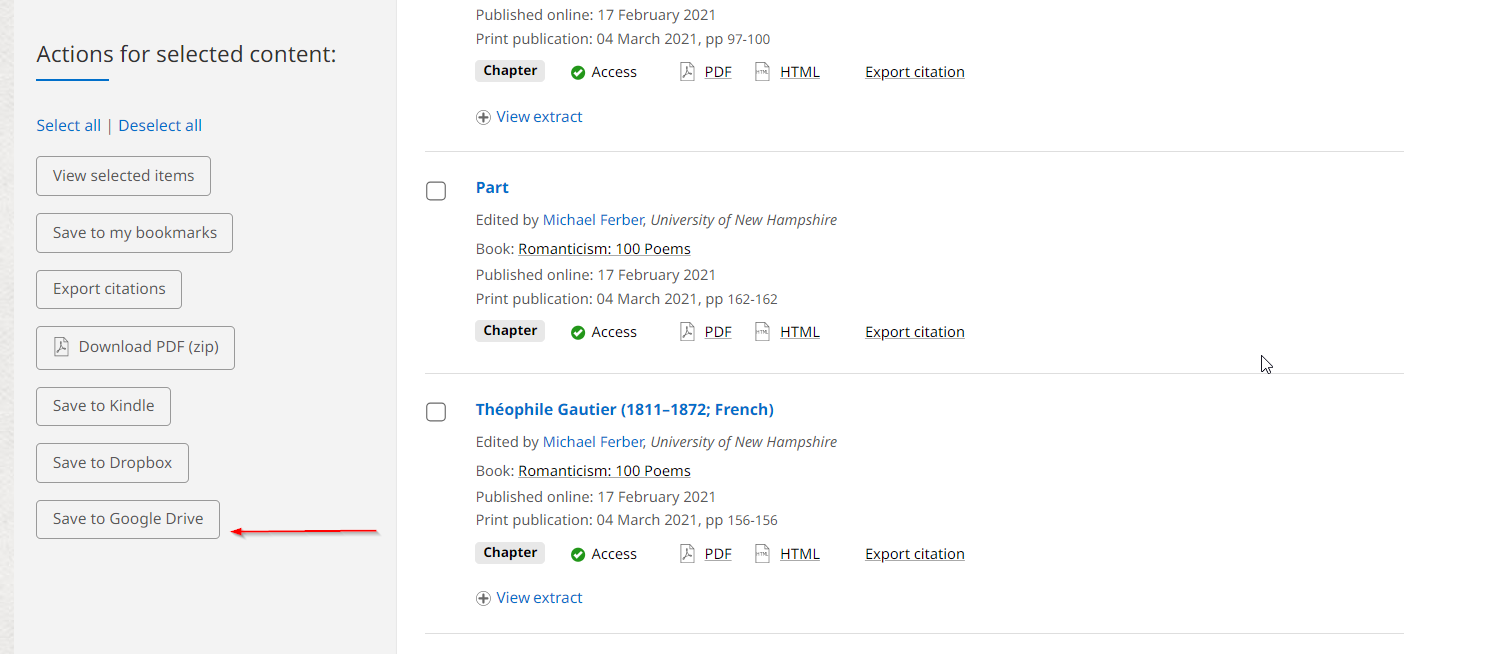The height and width of the screenshot is (654, 1494).
Task: Click the plus icon beside the bottom View extract
Action: [483, 598]
